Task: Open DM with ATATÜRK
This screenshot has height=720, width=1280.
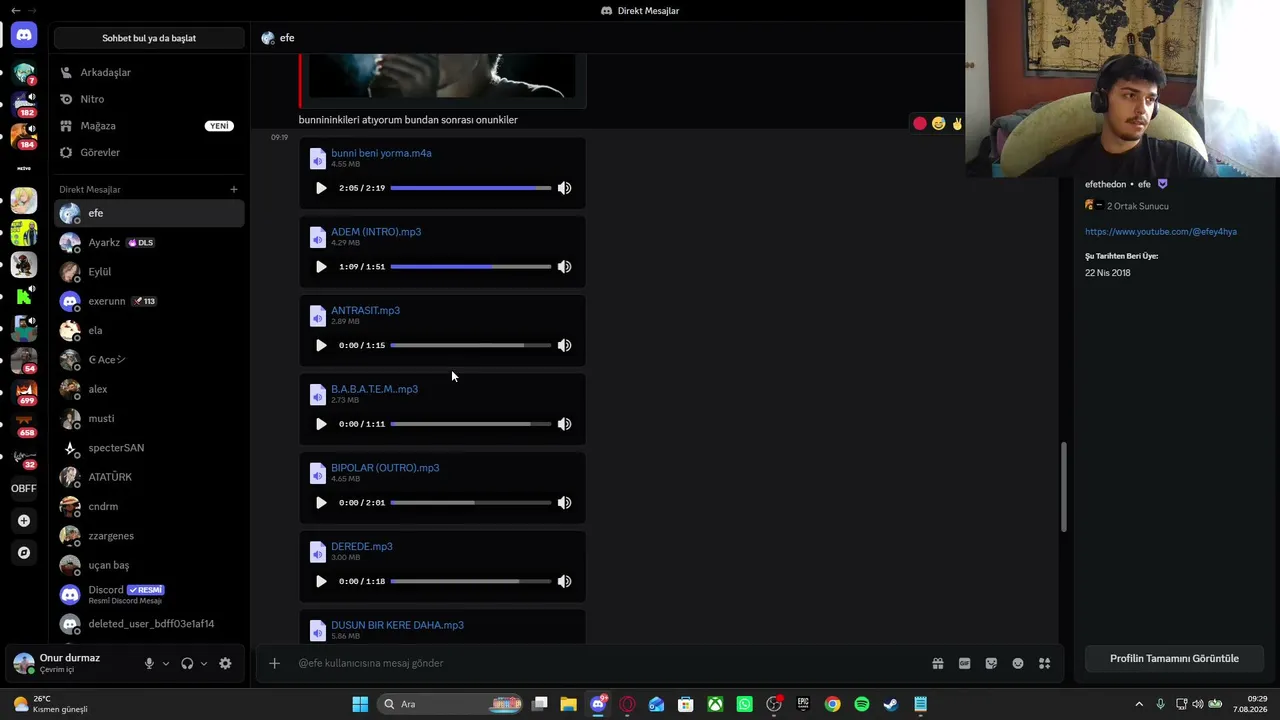Action: (x=149, y=477)
